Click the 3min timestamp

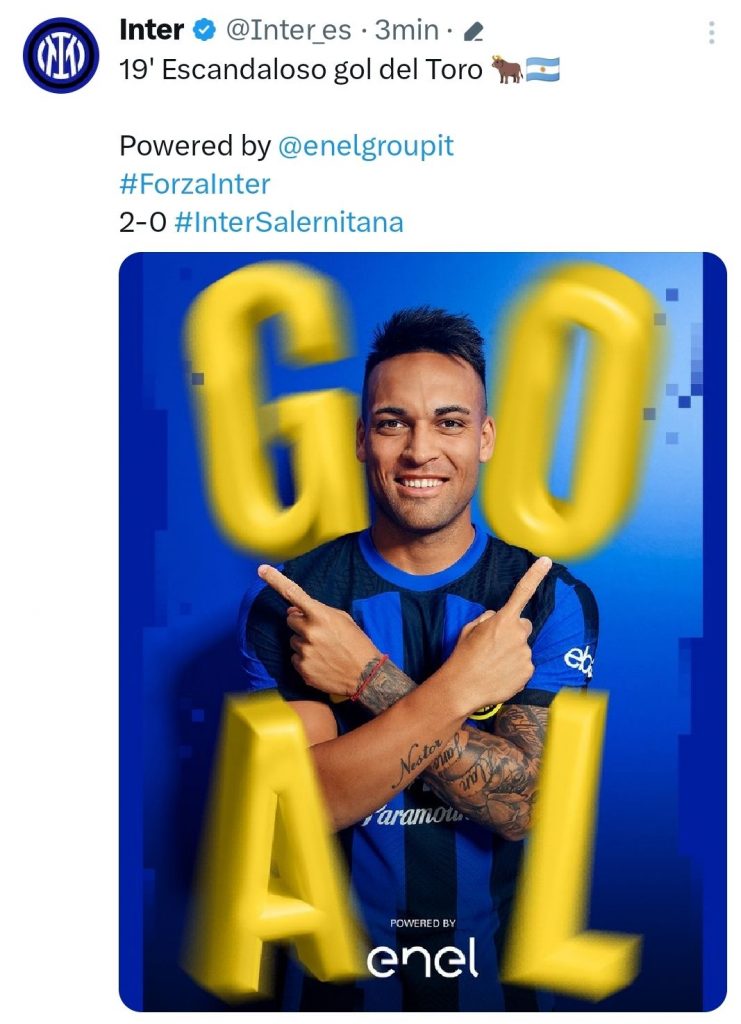(x=406, y=31)
